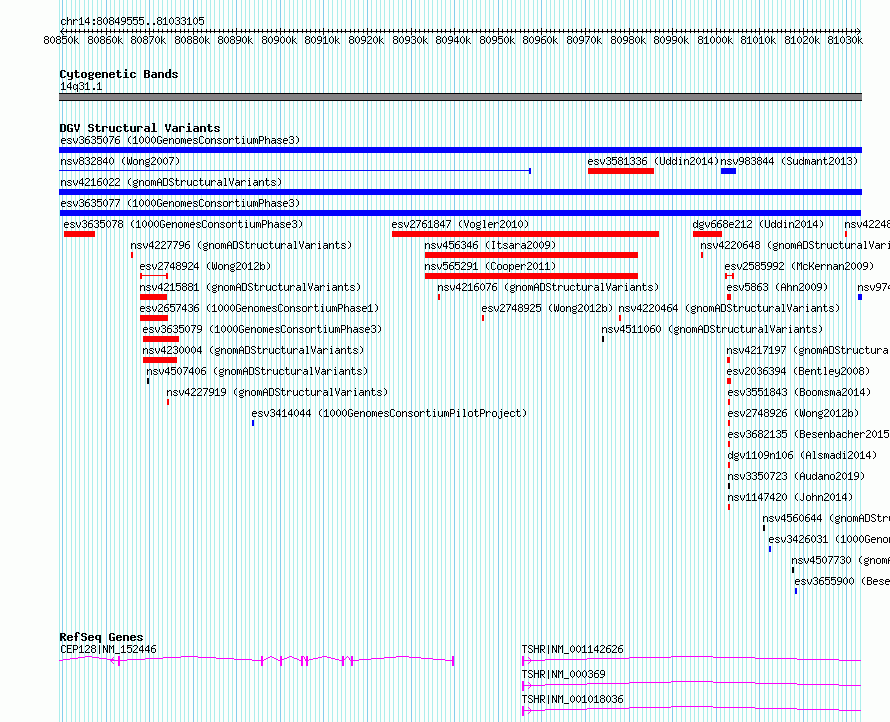Open nsv1147420 (John2014) variant

coord(791,497)
